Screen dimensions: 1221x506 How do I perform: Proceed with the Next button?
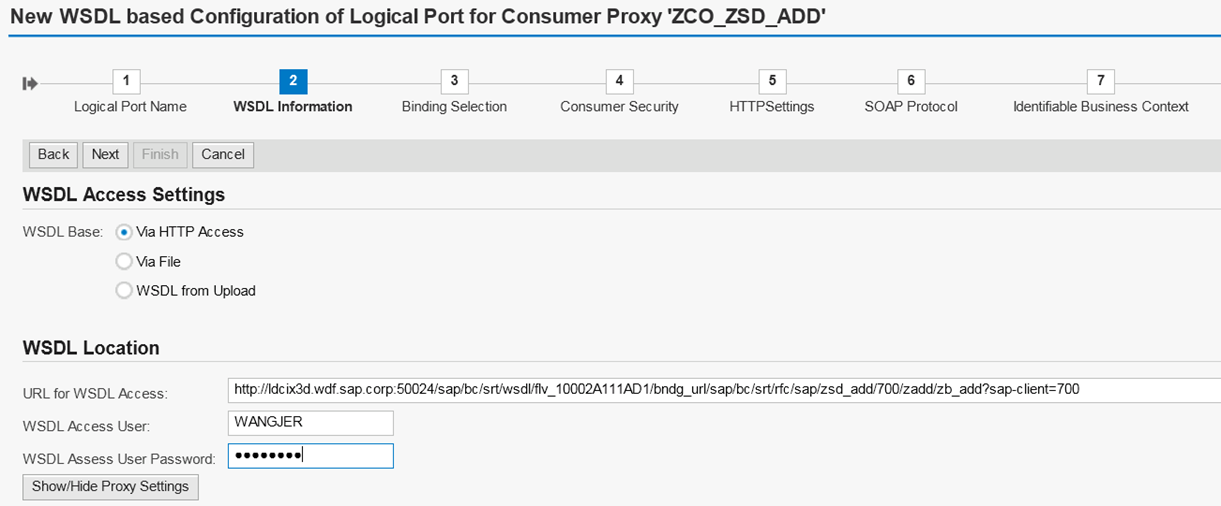point(105,154)
